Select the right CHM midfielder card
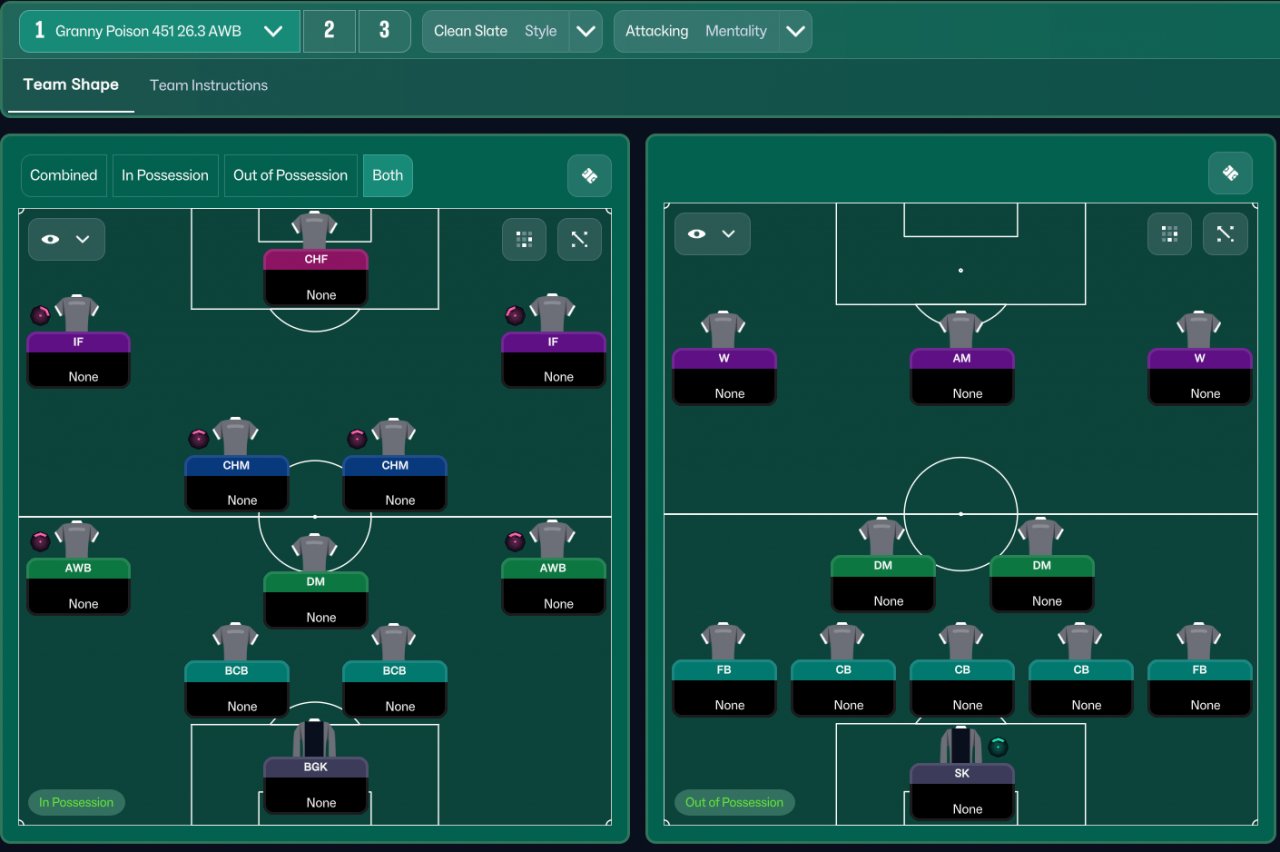1280x852 pixels. [395, 482]
